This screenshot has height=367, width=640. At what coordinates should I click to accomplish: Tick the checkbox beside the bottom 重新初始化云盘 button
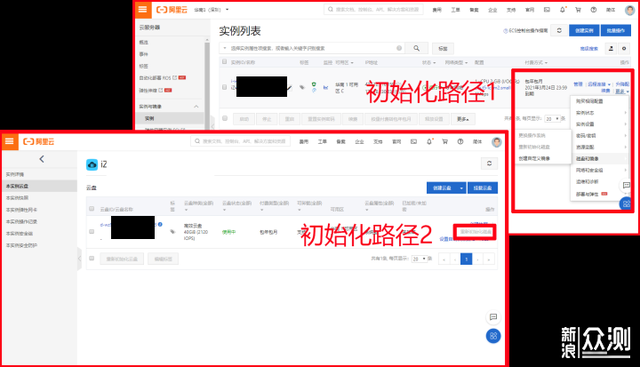pos(91,258)
